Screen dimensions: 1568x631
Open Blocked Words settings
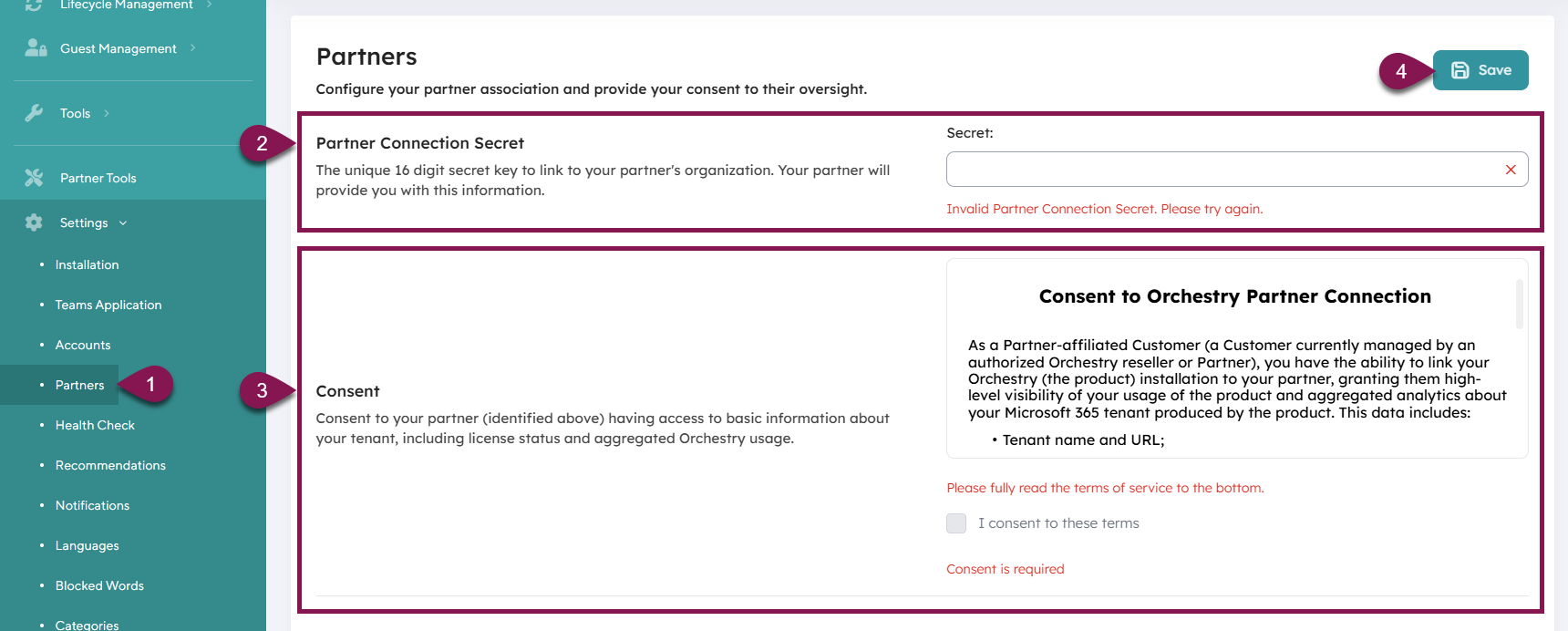[x=99, y=585]
